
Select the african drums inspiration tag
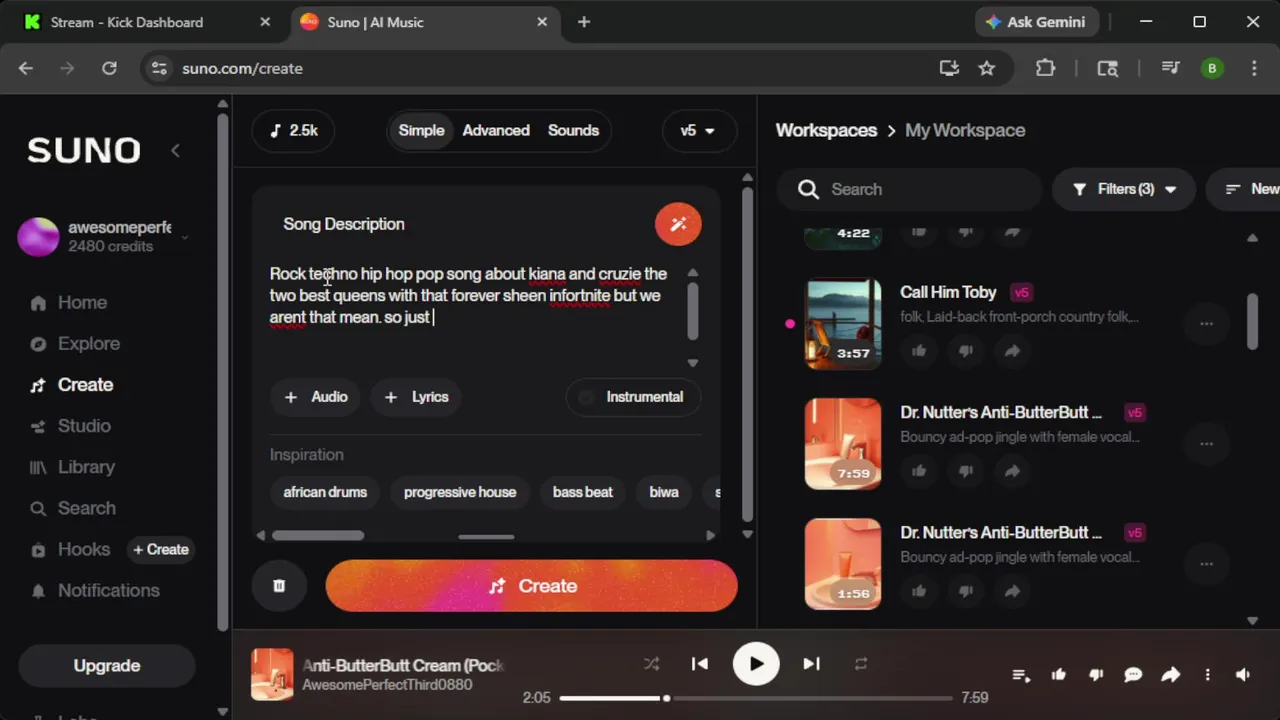point(325,492)
